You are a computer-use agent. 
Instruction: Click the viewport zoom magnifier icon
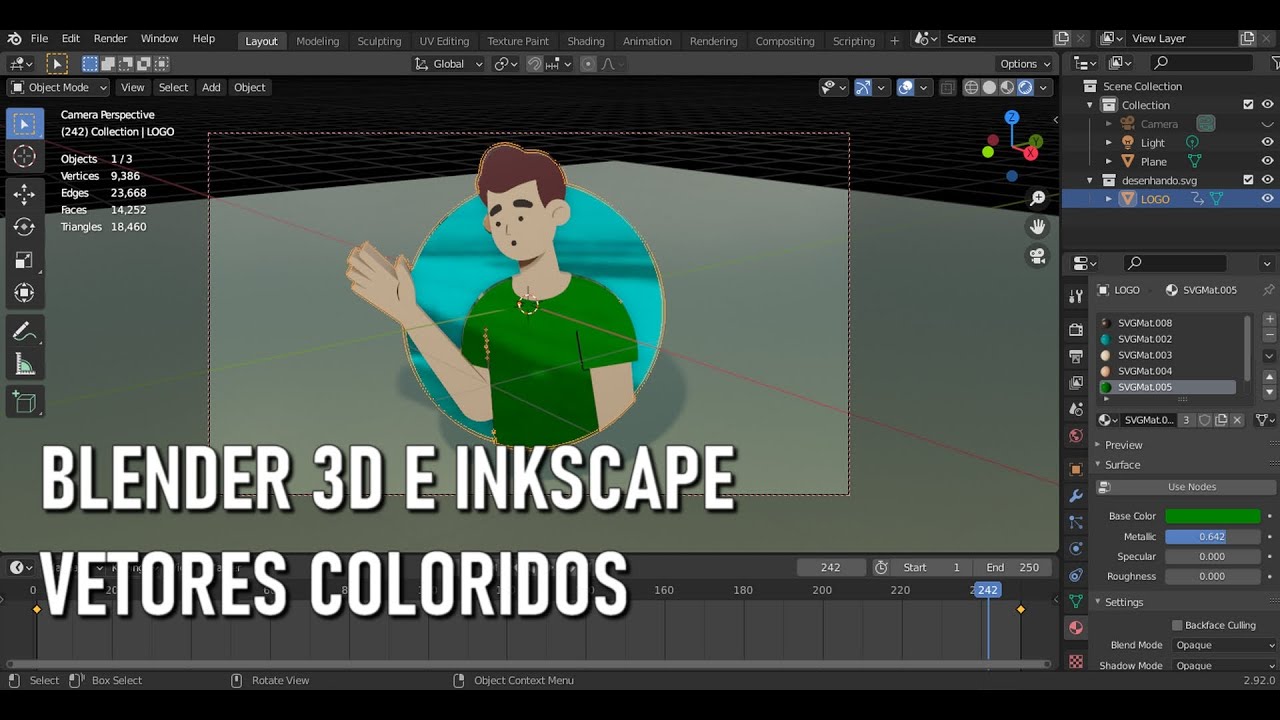(x=1037, y=199)
